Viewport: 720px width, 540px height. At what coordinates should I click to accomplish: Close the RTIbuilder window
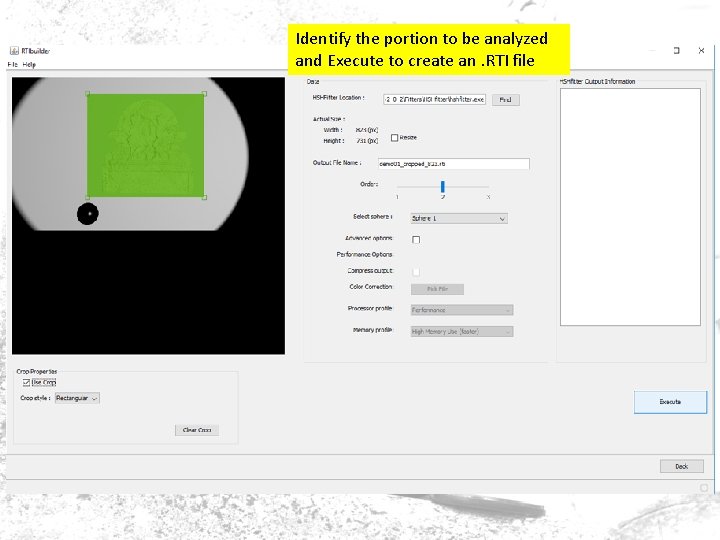point(701,51)
